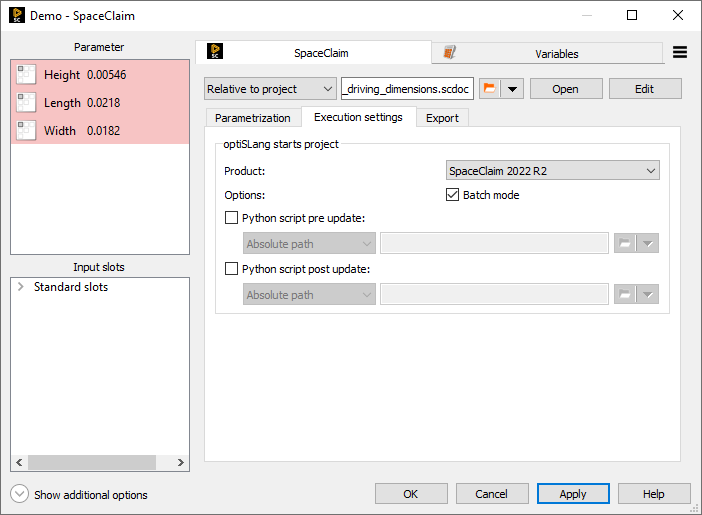Viewport: 702px width, 515px height.
Task: Open the hamburger menu icon
Action: pos(680,52)
